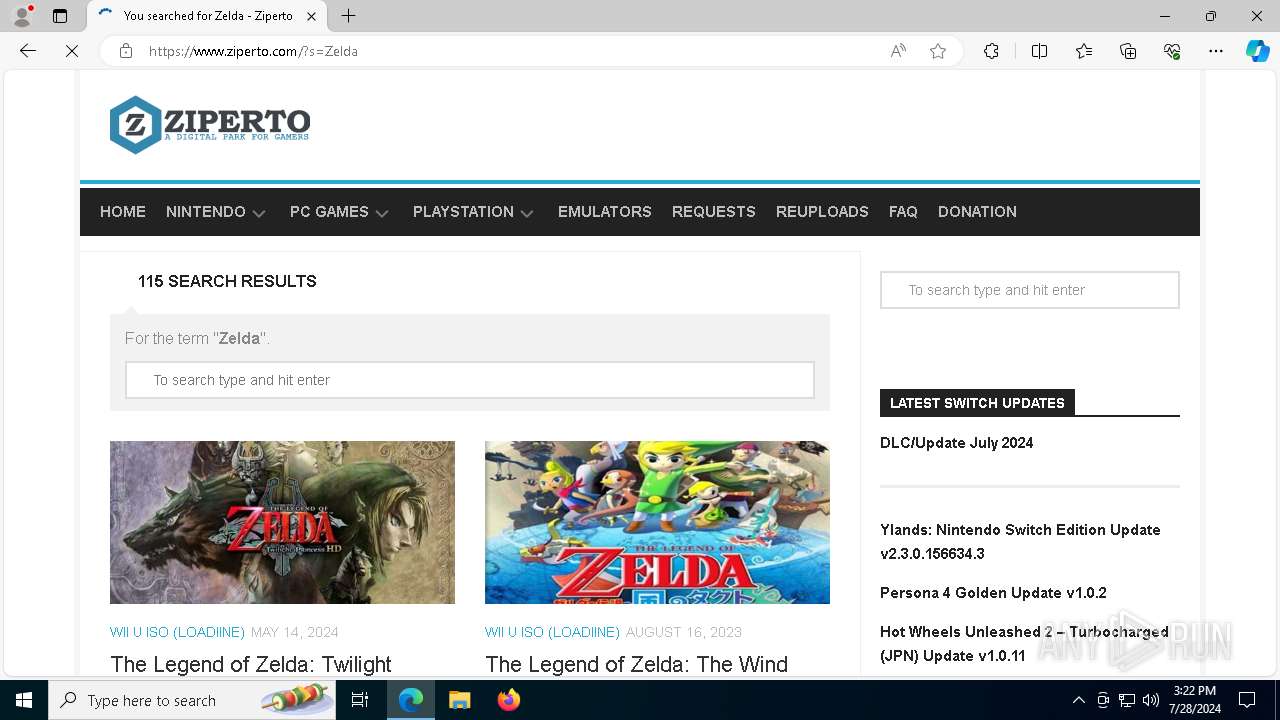This screenshot has height=720, width=1280.
Task: Open Copilot sidebar icon
Action: (x=1257, y=51)
